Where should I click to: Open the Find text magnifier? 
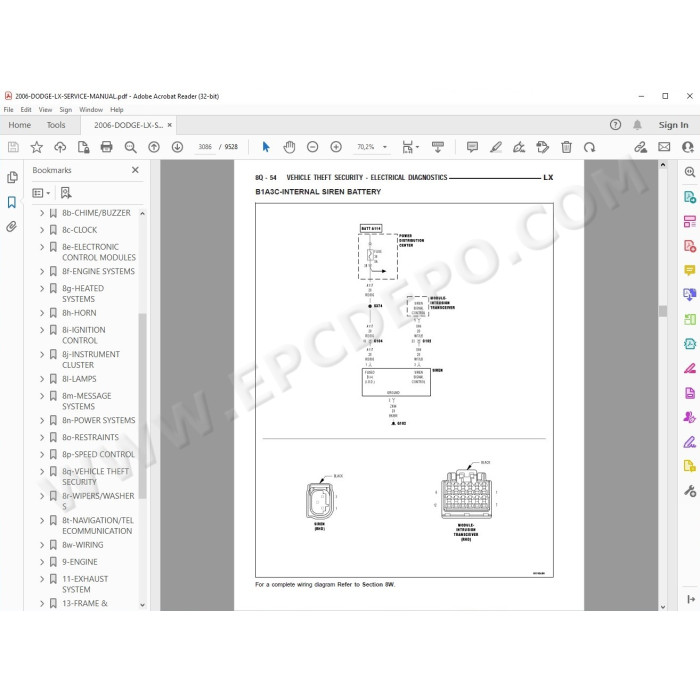click(130, 147)
